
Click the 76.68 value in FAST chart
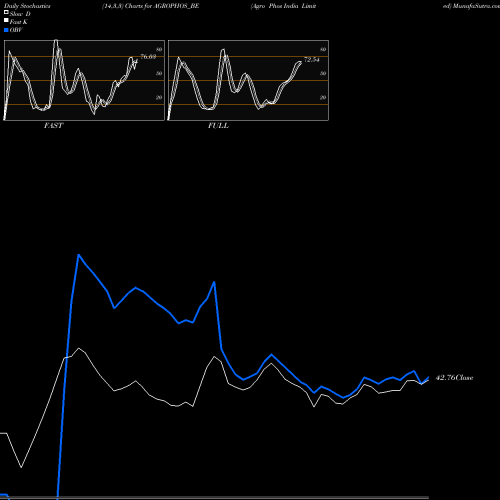coord(148,56)
